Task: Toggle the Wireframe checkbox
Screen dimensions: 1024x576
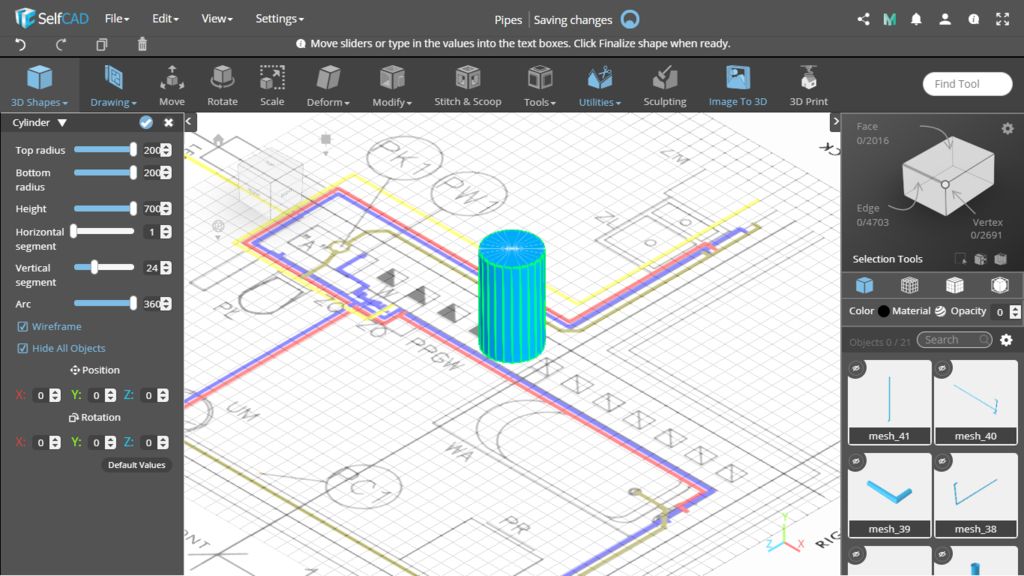Action: pos(23,327)
